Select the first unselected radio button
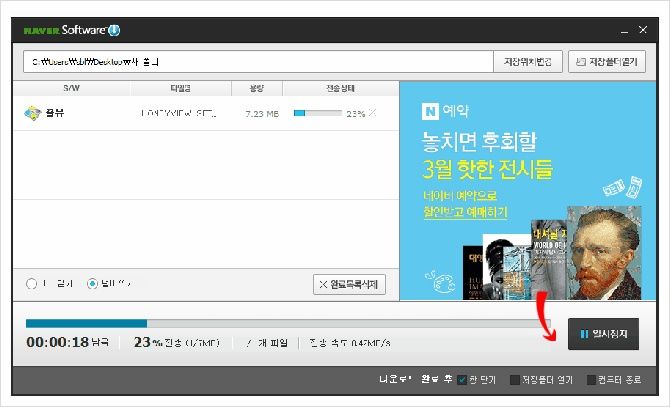Image resolution: width=670 pixels, height=407 pixels. pyautogui.click(x=31, y=284)
